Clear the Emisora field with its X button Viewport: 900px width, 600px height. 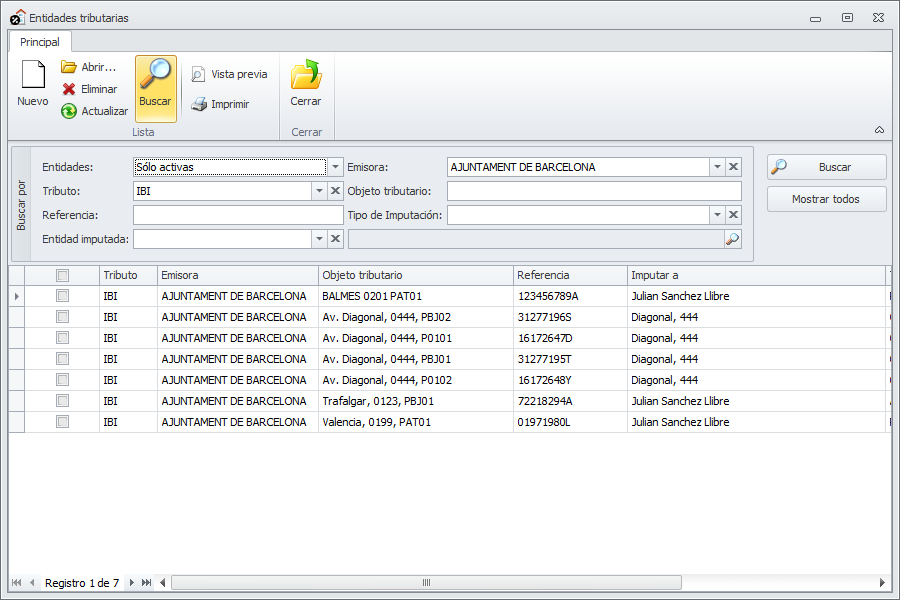click(733, 167)
